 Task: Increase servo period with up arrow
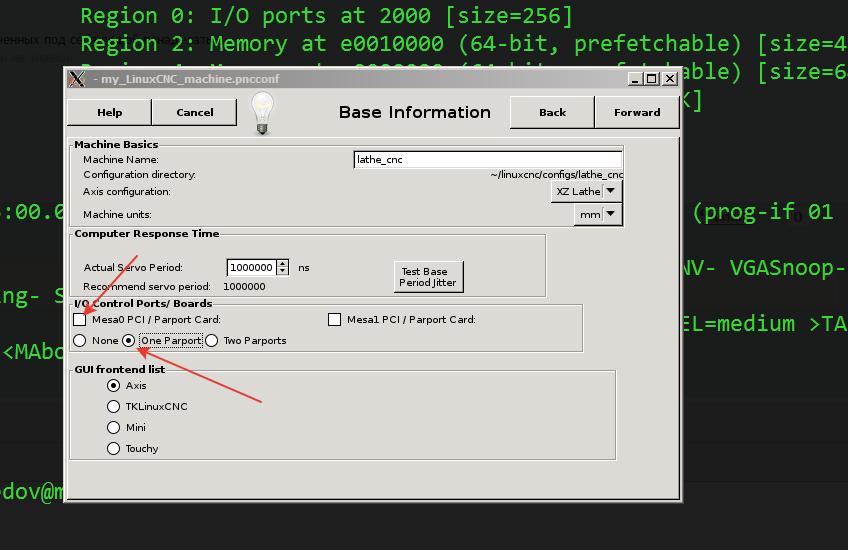(x=283, y=264)
